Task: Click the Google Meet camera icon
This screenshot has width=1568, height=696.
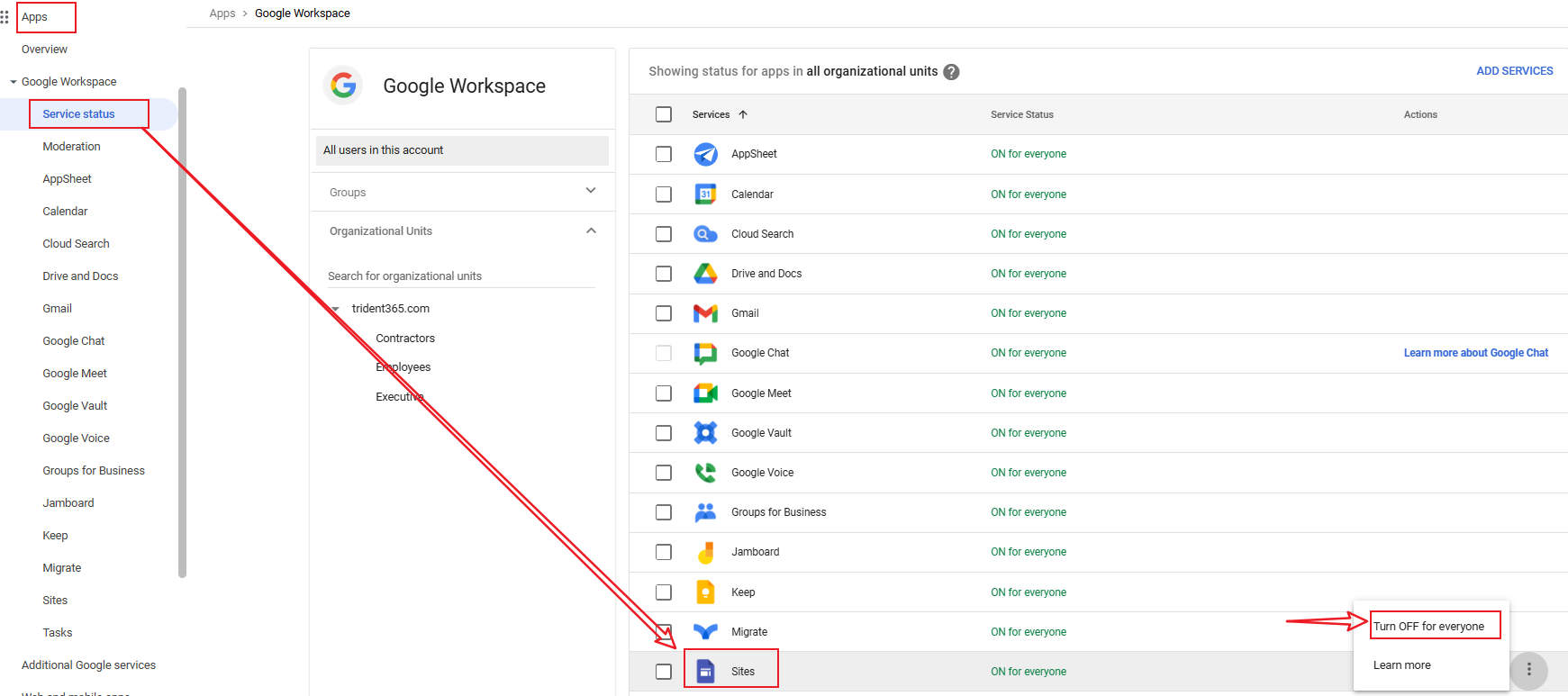Action: [x=705, y=393]
